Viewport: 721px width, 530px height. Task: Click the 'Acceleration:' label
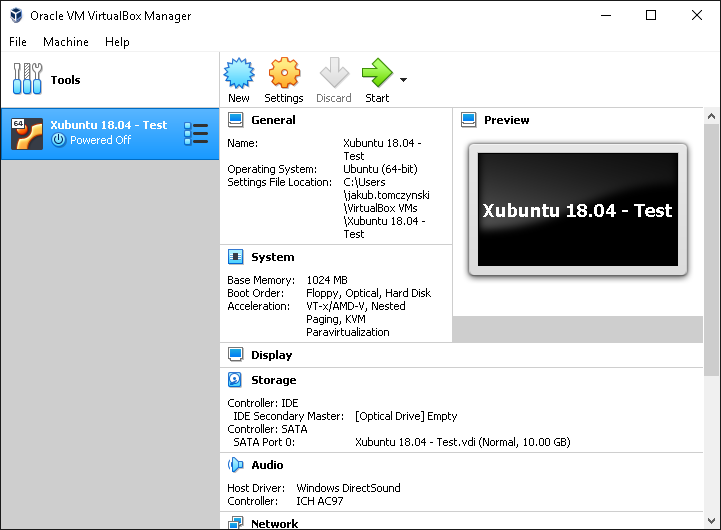pos(258,306)
